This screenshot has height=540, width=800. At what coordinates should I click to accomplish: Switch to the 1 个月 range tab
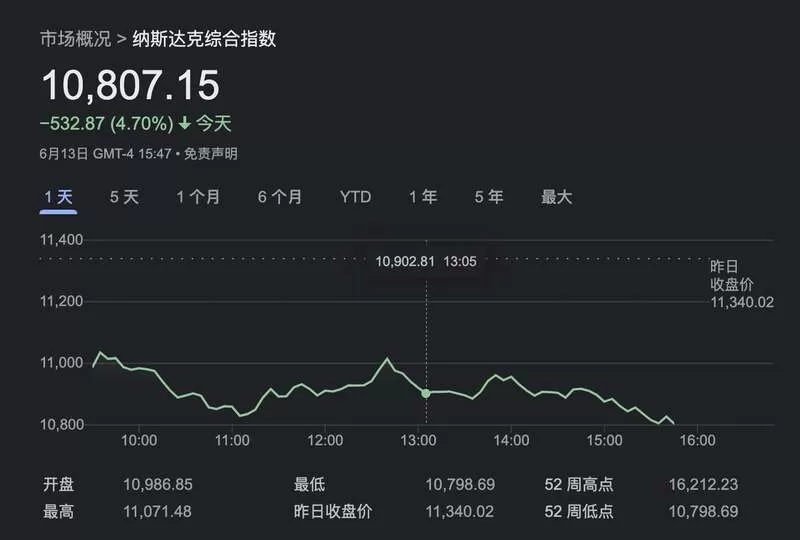(x=198, y=197)
